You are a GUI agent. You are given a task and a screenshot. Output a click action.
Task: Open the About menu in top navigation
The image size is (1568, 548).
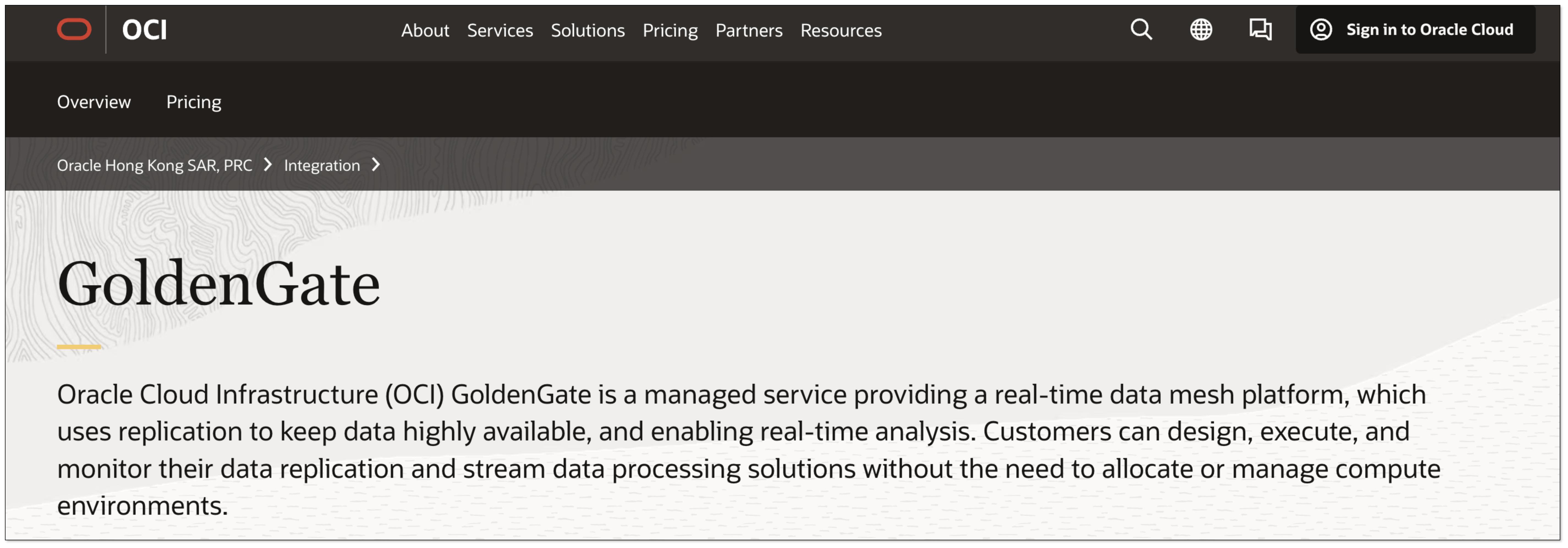coord(425,31)
